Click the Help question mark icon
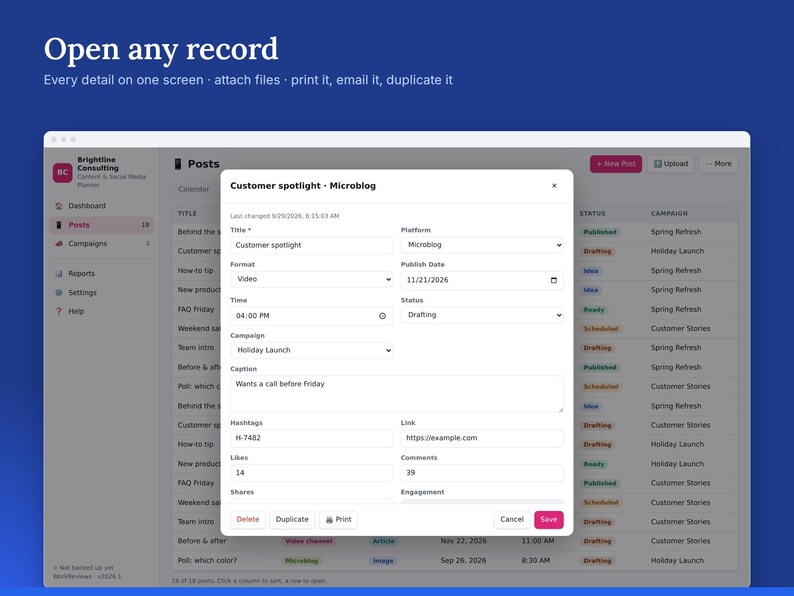The height and width of the screenshot is (596, 794). click(x=59, y=311)
